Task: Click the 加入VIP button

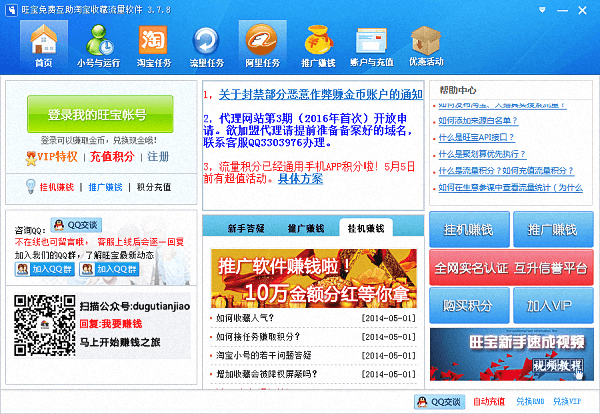Action: pyautogui.click(x=553, y=306)
